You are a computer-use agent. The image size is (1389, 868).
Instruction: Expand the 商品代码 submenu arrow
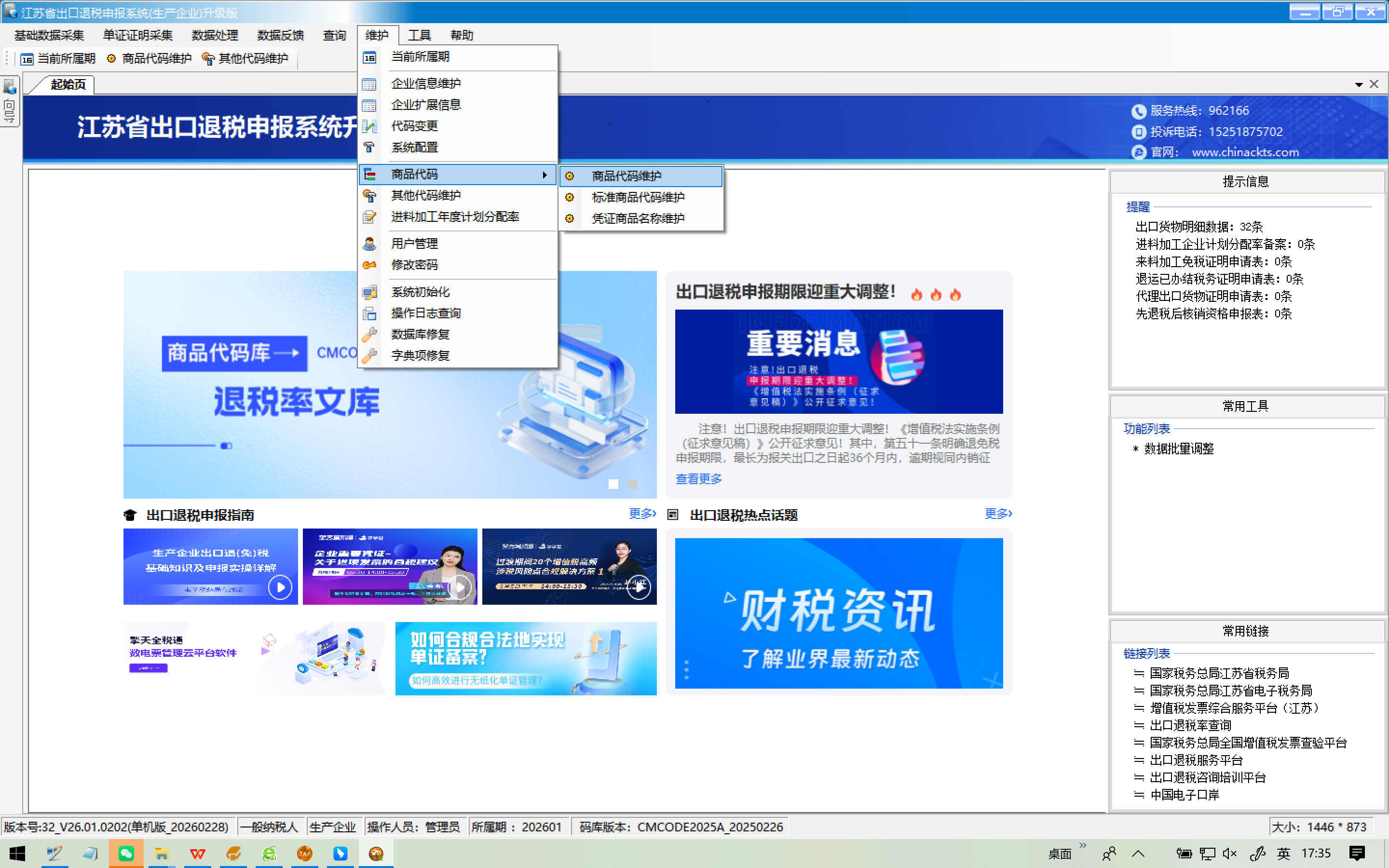pyautogui.click(x=544, y=175)
